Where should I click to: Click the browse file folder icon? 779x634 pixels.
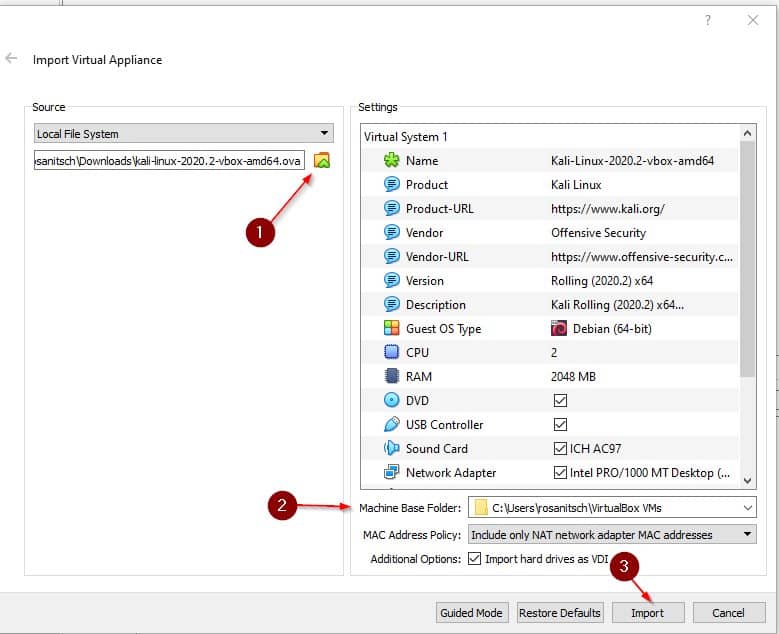tap(321, 160)
